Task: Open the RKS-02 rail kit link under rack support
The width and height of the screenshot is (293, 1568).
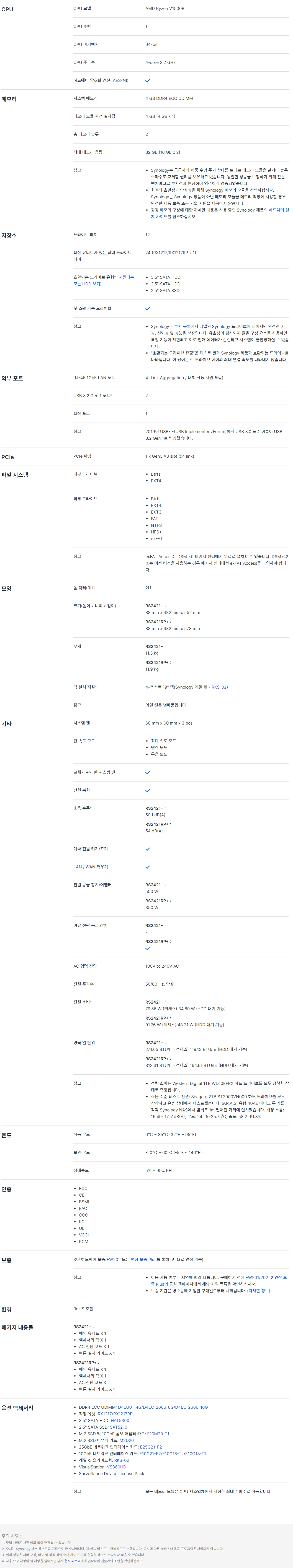Action: pyautogui.click(x=219, y=687)
